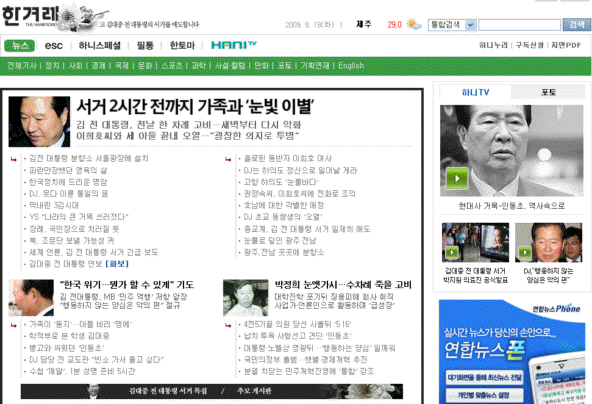
Task: Open article 납치·투옥·사형선고 견딘 '인동초'
Action: click(x=298, y=336)
